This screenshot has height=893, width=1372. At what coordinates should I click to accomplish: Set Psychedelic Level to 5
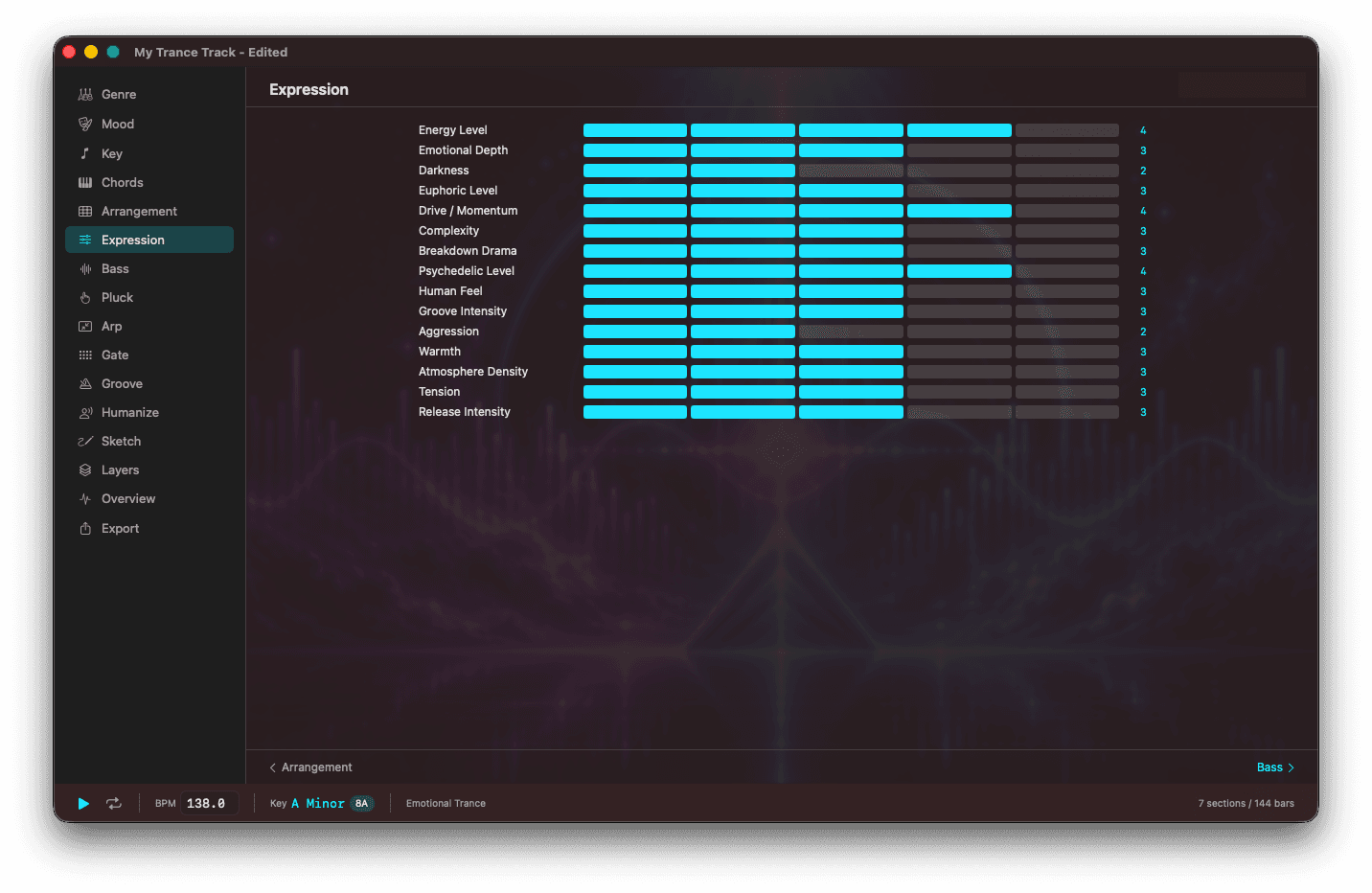click(x=1066, y=271)
